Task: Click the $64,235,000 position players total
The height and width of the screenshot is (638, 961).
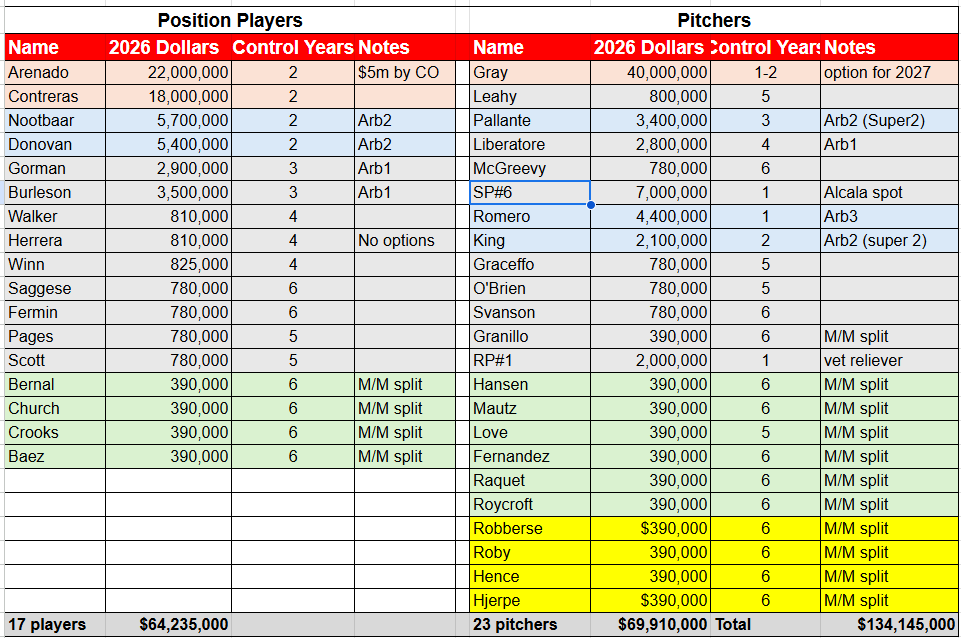Action: click(x=168, y=625)
